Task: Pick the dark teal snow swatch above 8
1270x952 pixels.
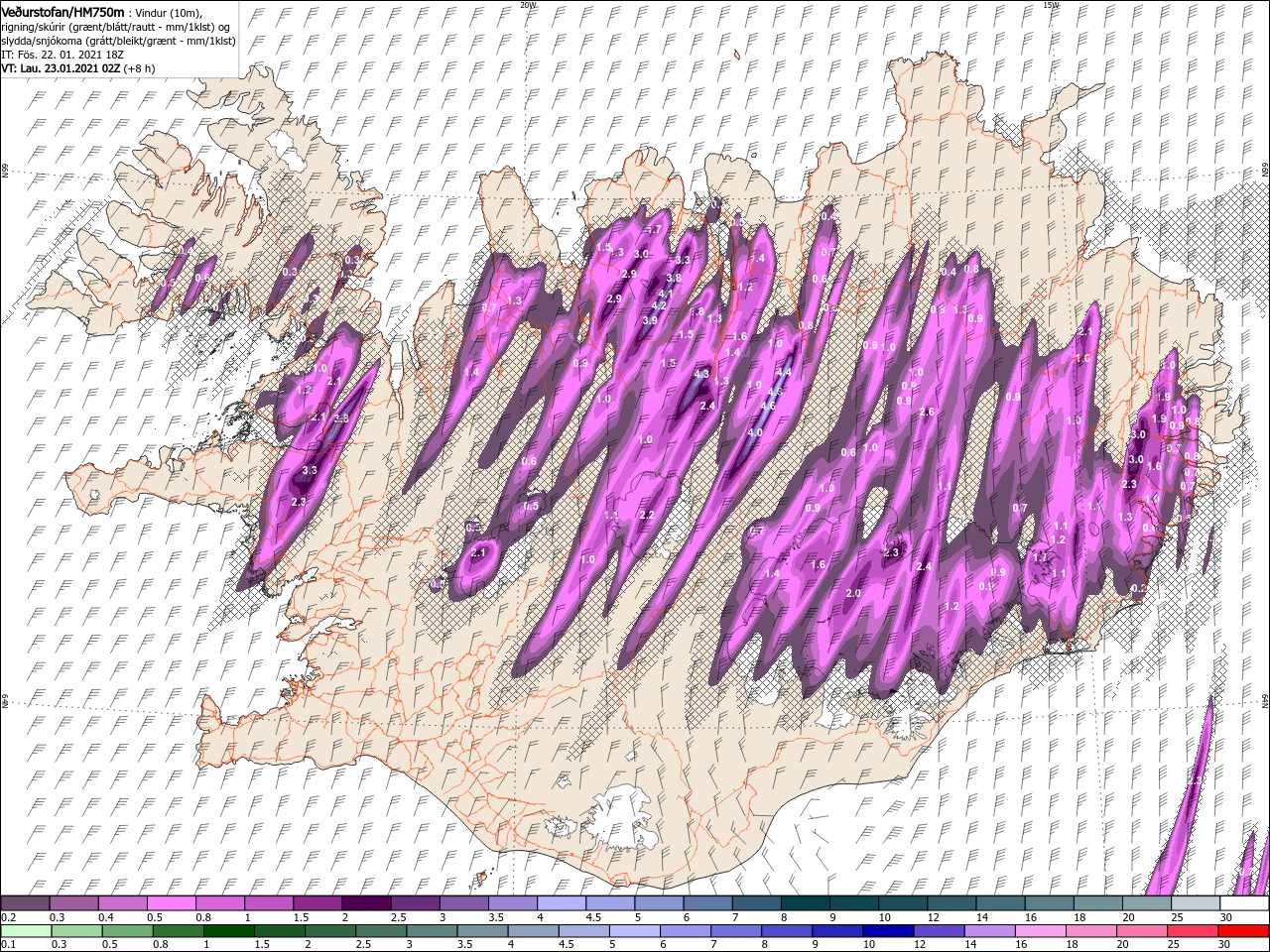Action: click(x=804, y=903)
